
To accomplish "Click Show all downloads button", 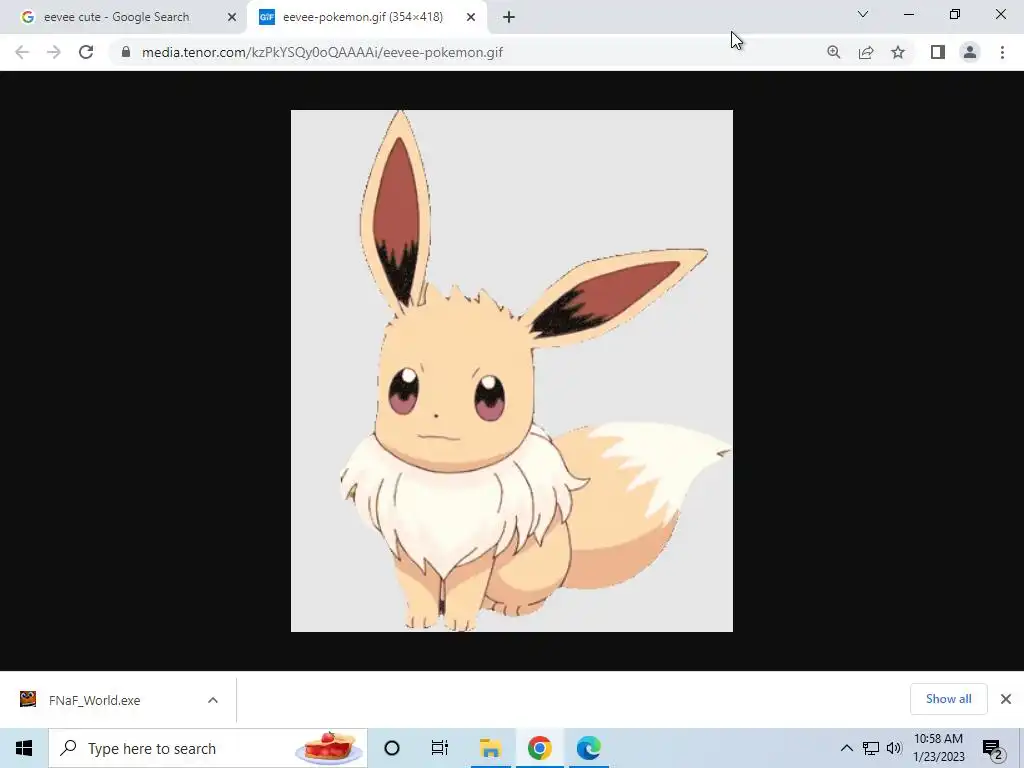I will pos(948,699).
